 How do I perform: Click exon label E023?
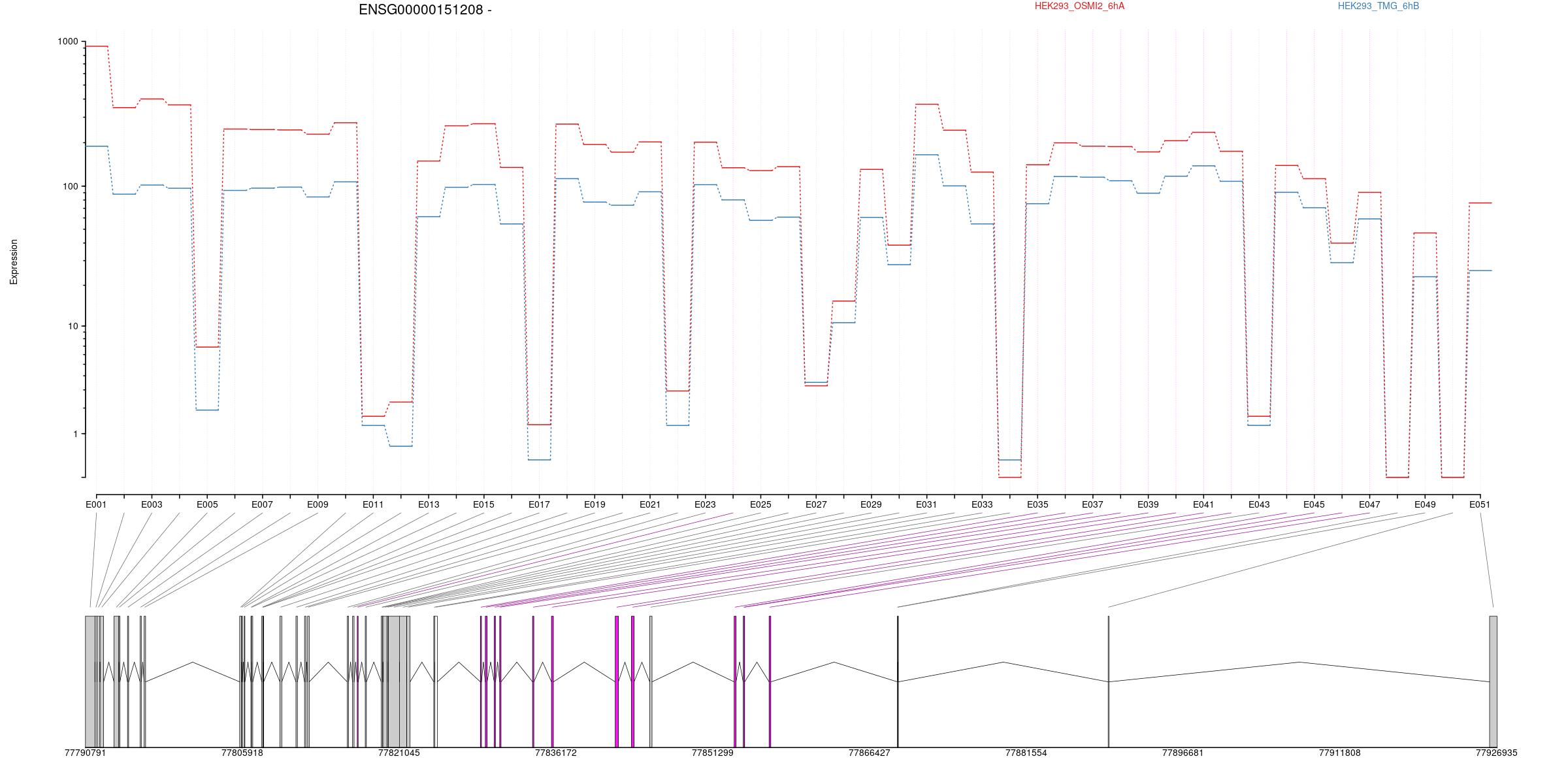coord(705,504)
